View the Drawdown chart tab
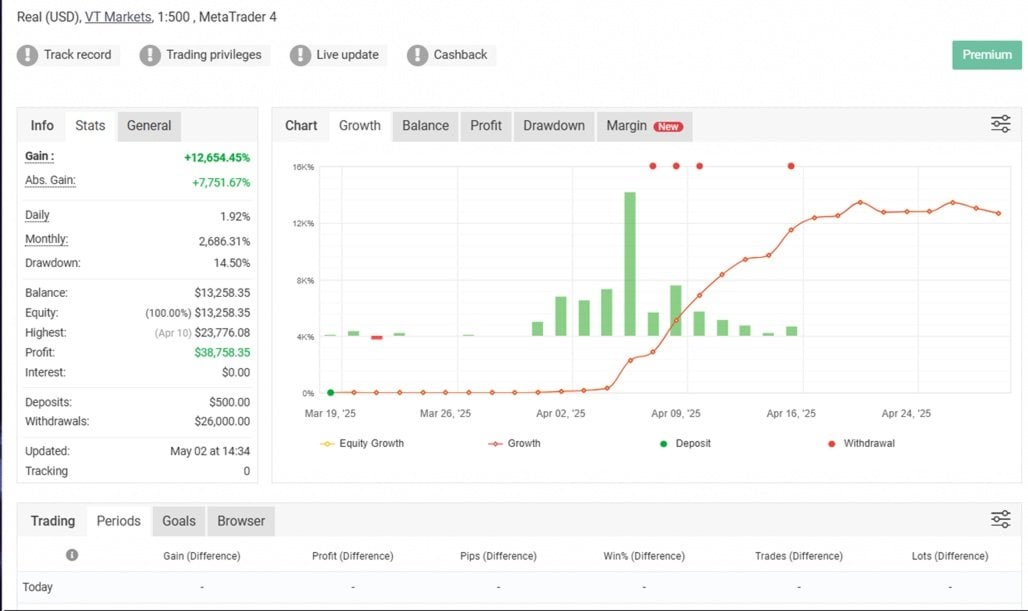This screenshot has width=1028, height=611. tap(554, 125)
